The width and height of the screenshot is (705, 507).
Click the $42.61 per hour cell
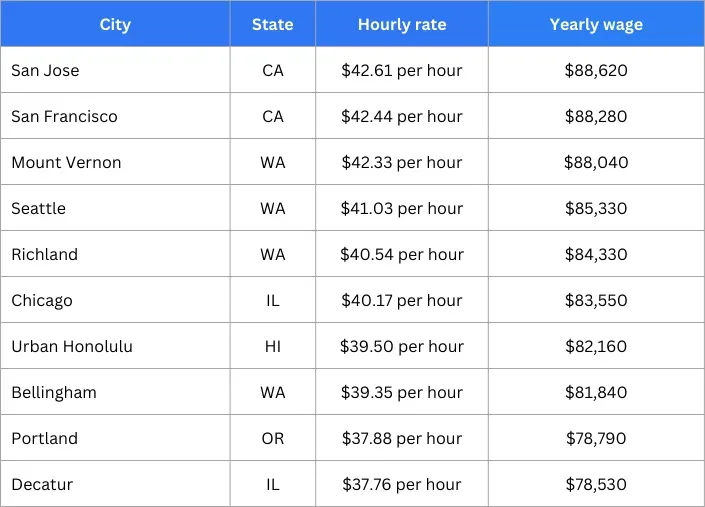tap(402, 71)
